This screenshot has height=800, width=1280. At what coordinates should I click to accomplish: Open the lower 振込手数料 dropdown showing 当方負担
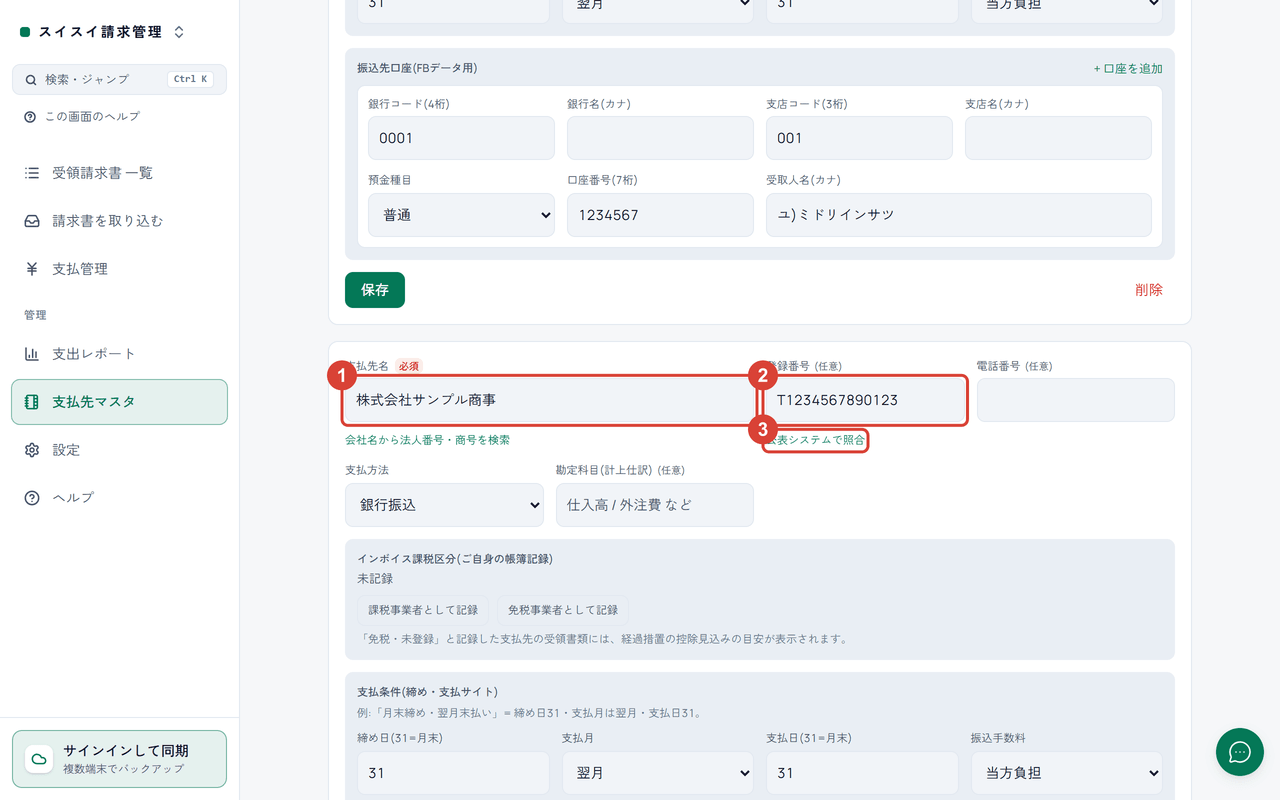coord(1067,773)
